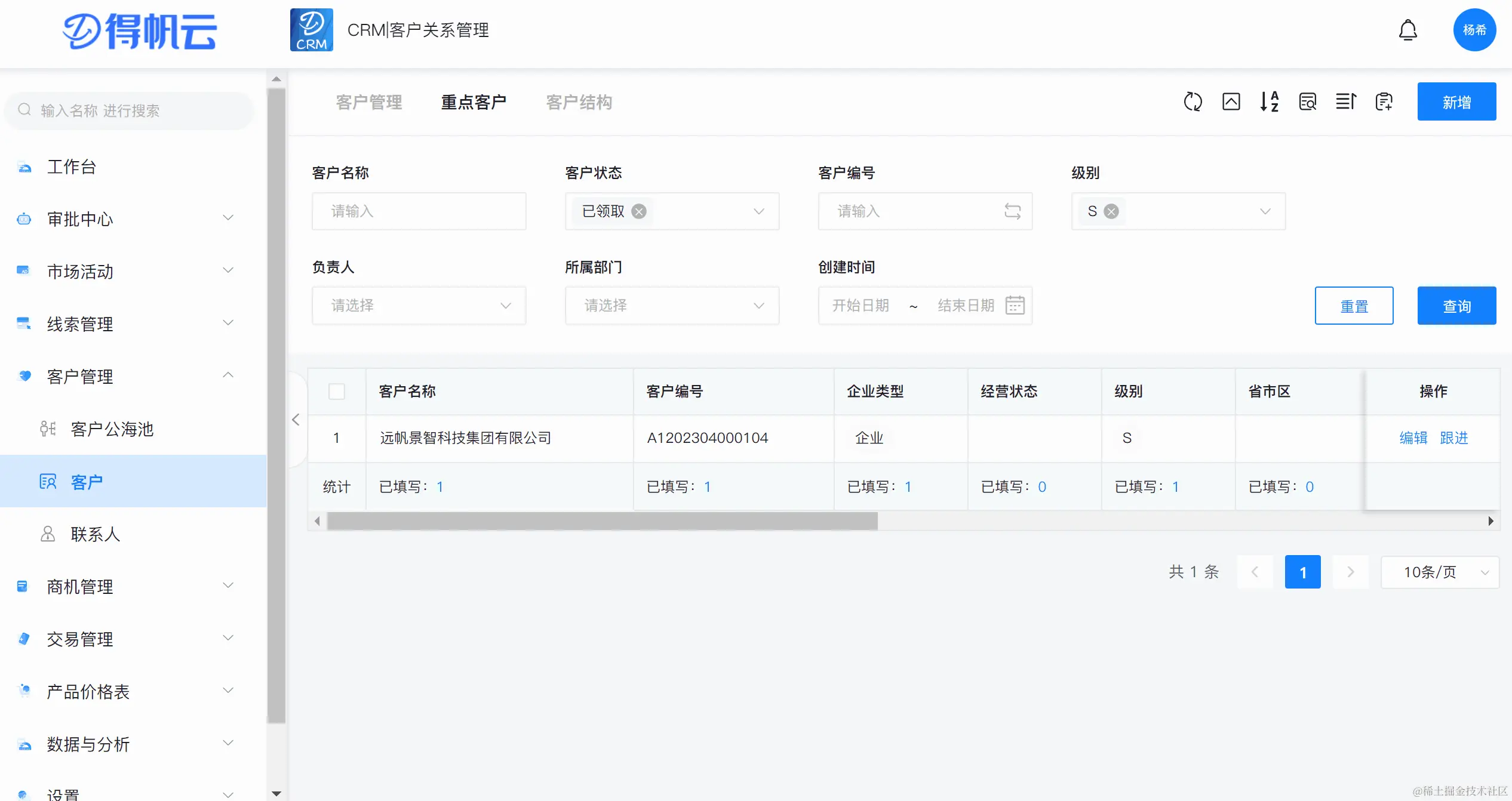Toggle the 客户编号 swap icon

[x=1012, y=211]
